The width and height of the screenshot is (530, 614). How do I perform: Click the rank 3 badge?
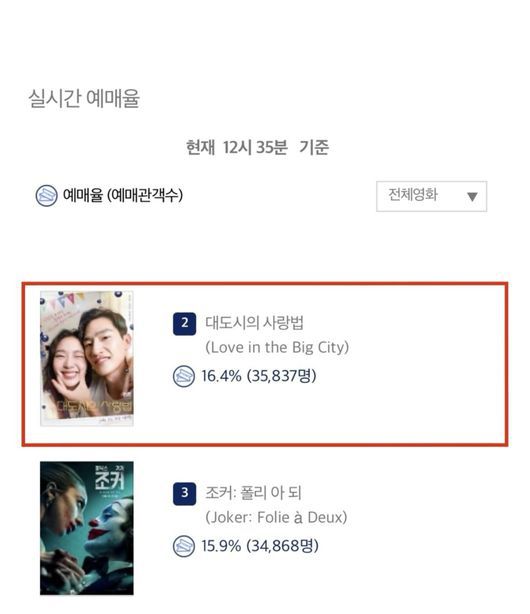(185, 493)
